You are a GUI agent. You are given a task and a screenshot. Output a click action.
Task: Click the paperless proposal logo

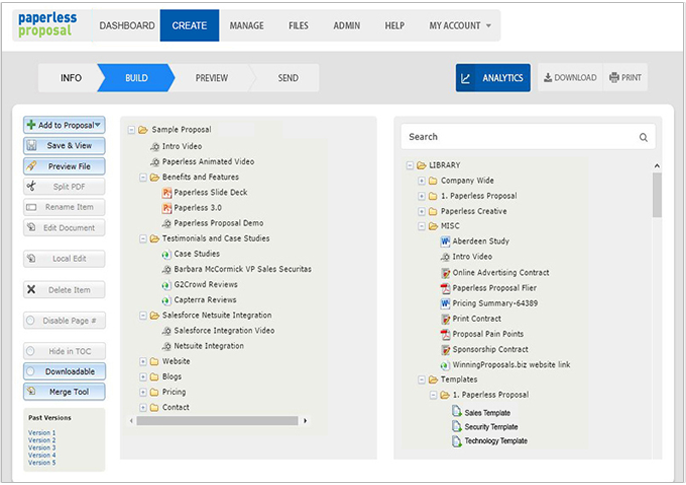[47, 24]
